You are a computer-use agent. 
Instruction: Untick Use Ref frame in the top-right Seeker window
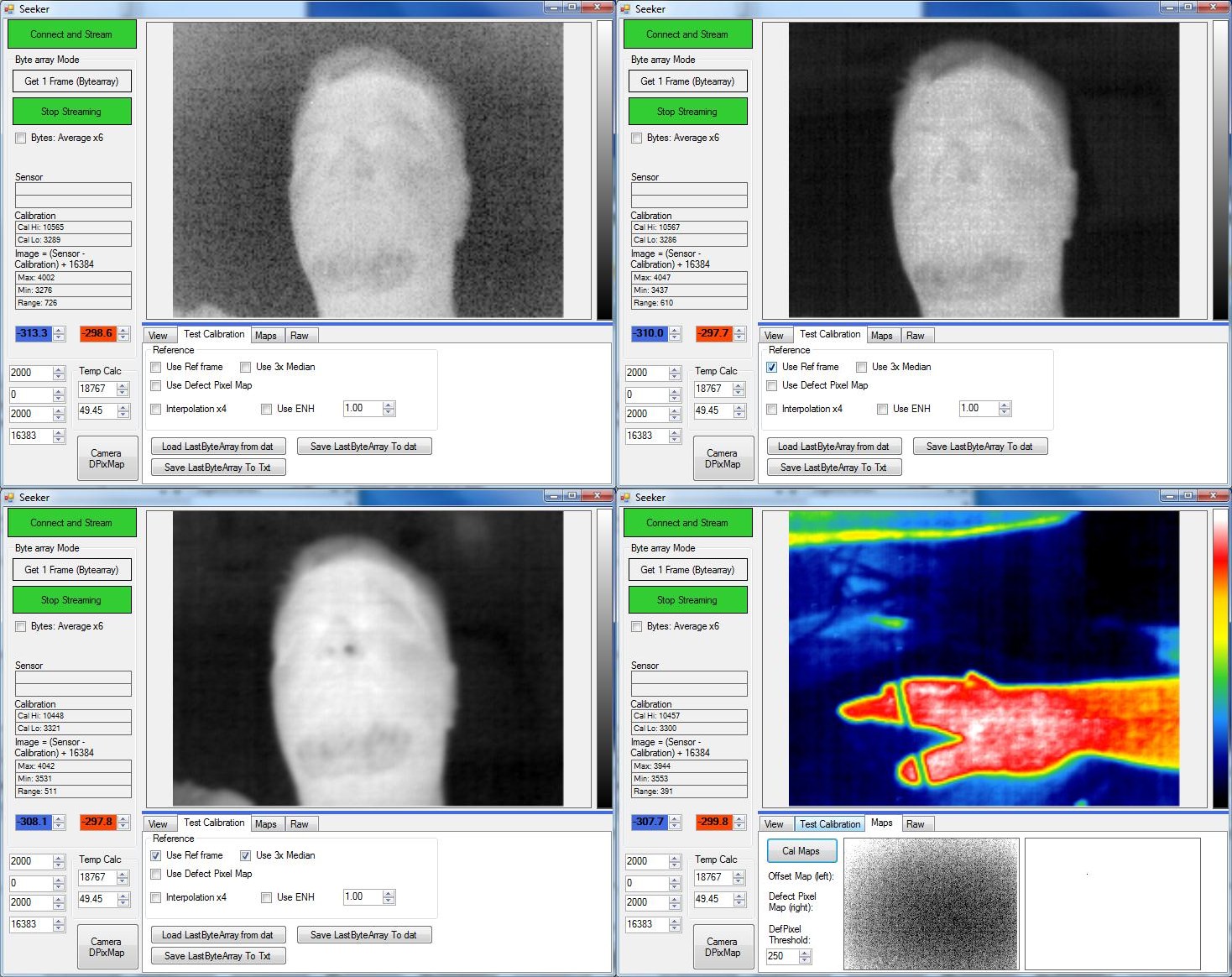point(772,368)
